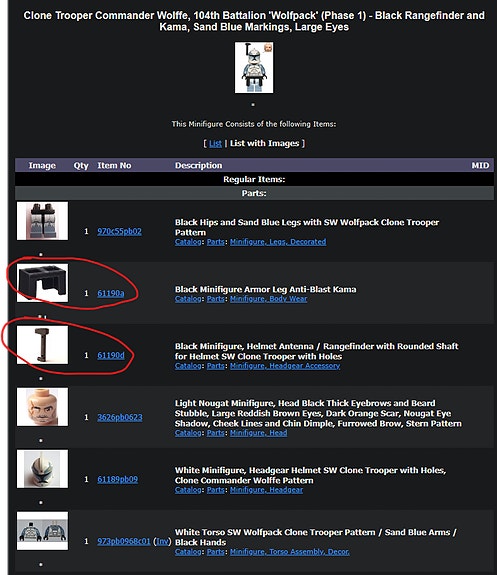Open Minifigure, Headgear Accessory category link
This screenshot has height=575, width=497.
[x=285, y=366]
